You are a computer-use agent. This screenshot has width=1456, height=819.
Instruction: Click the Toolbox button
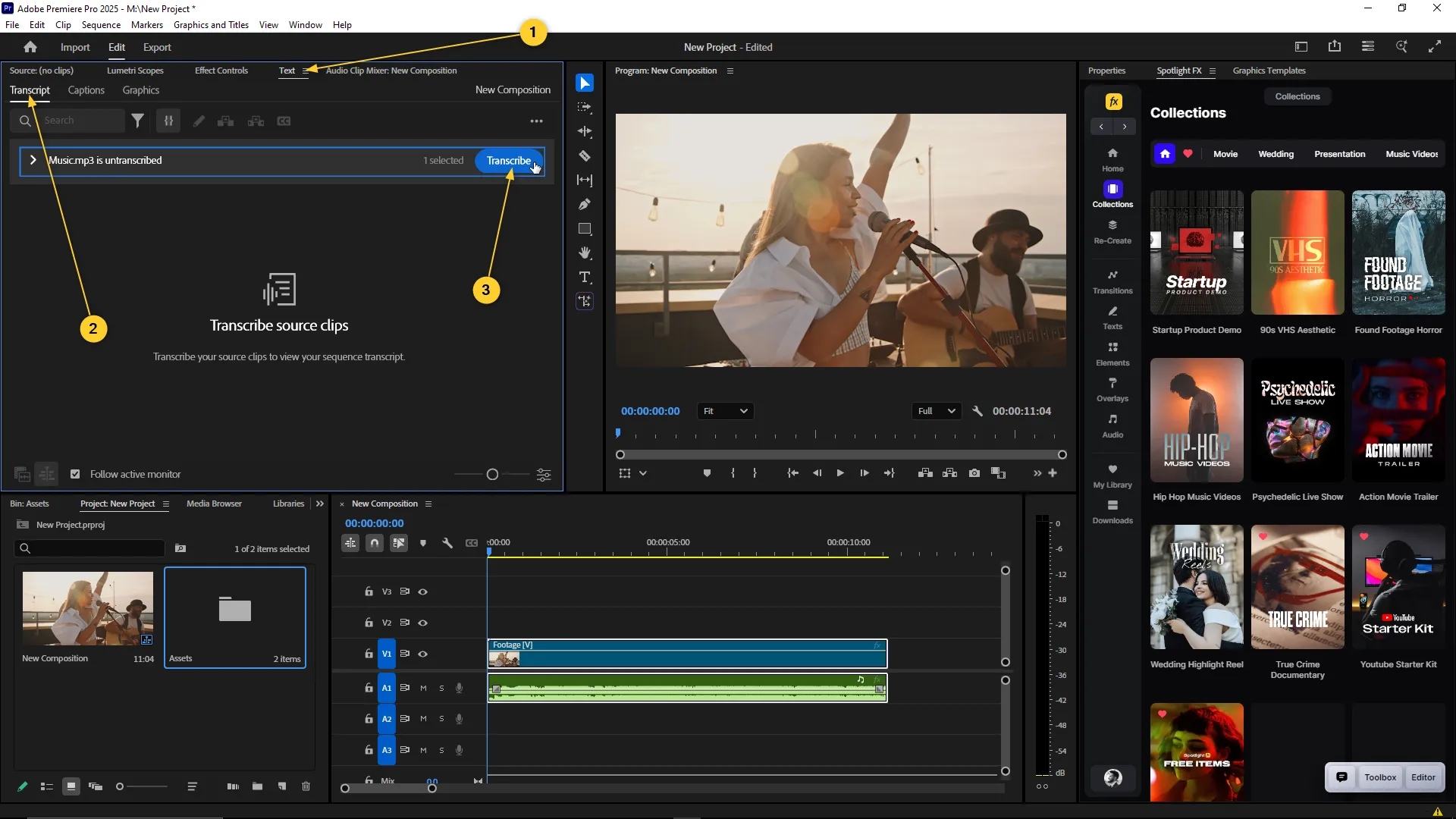[x=1379, y=777]
